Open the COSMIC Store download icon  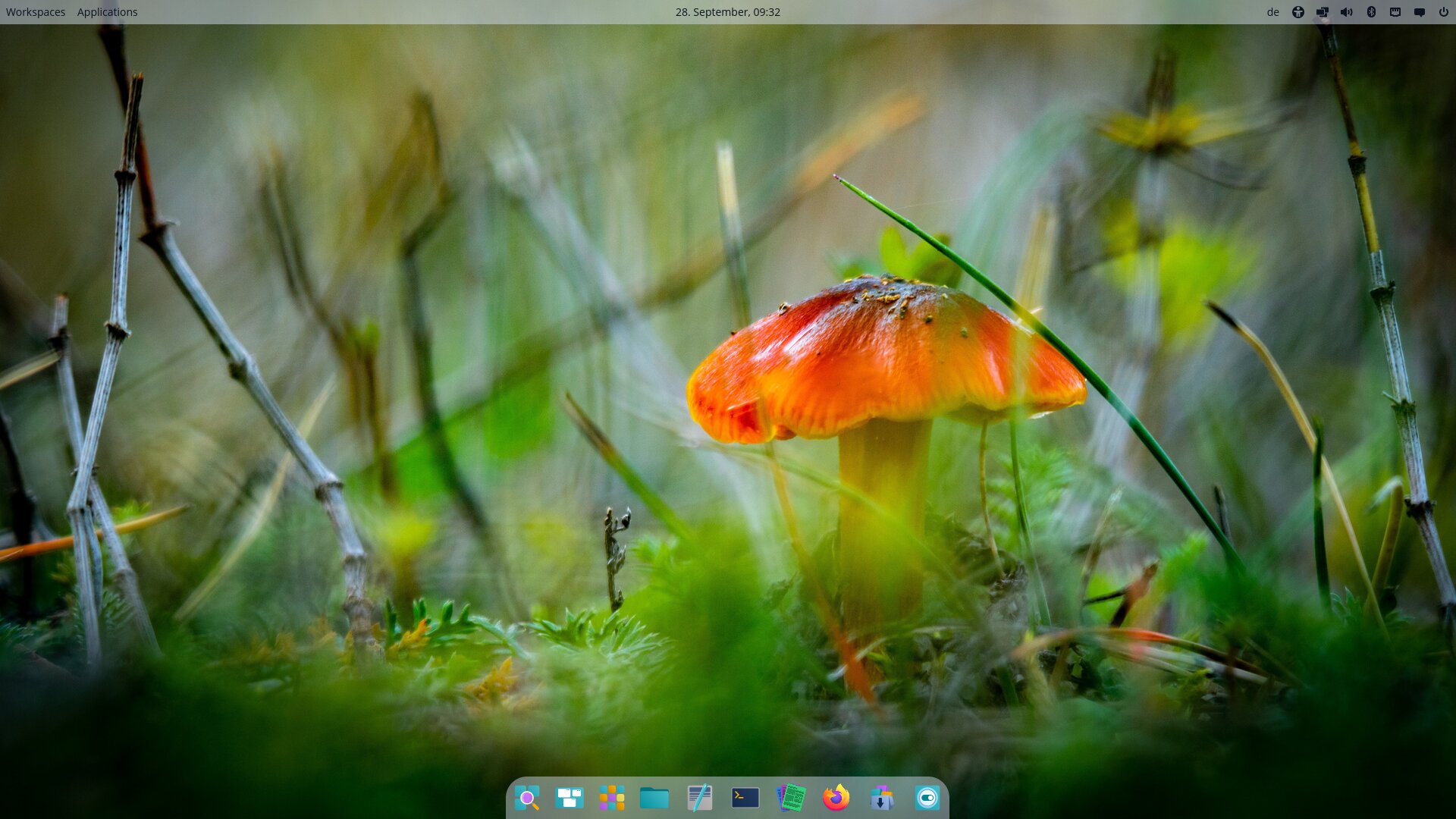[882, 798]
